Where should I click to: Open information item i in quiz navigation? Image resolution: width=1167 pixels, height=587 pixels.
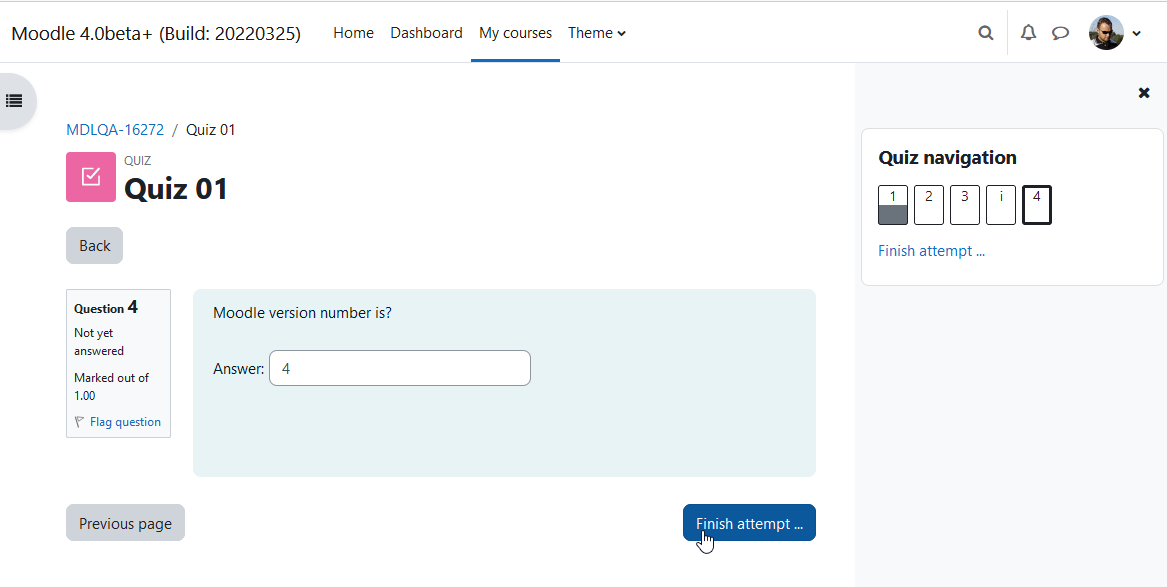coord(1001,205)
